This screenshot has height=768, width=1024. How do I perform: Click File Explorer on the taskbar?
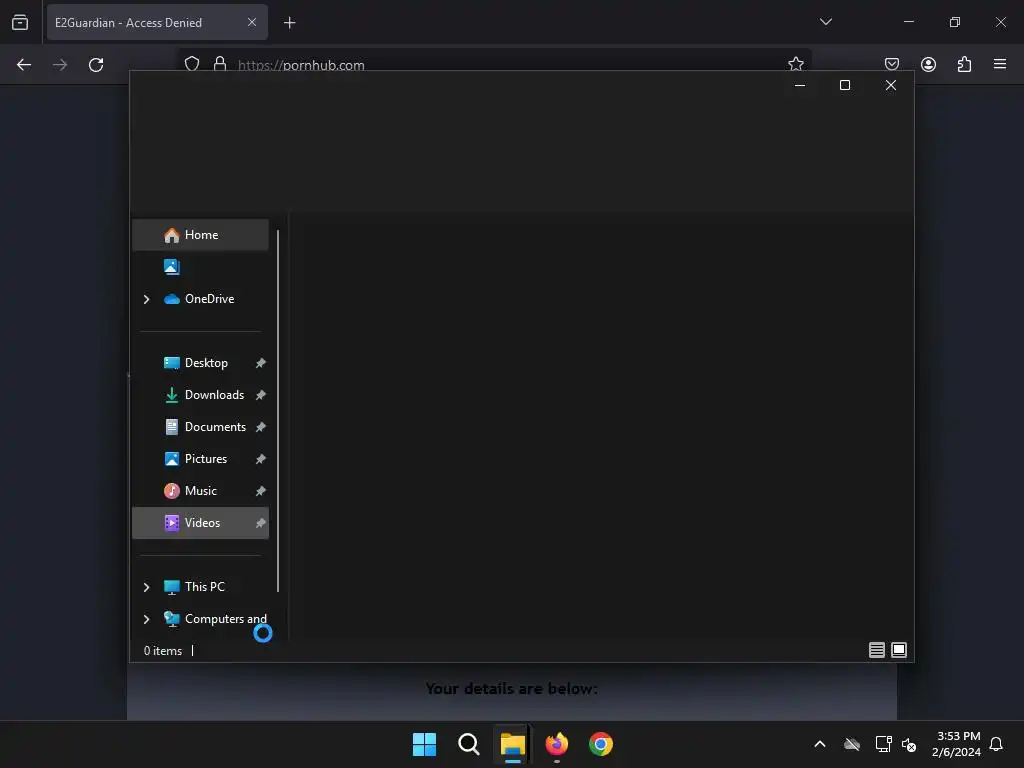[x=513, y=744]
